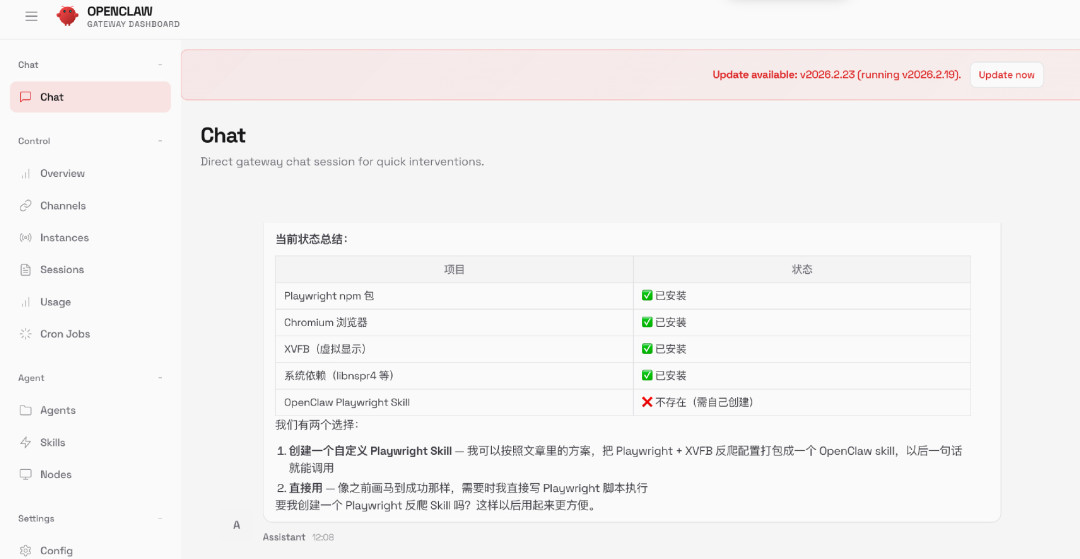Click the Cron Jobs spinner icon

click(x=25, y=334)
